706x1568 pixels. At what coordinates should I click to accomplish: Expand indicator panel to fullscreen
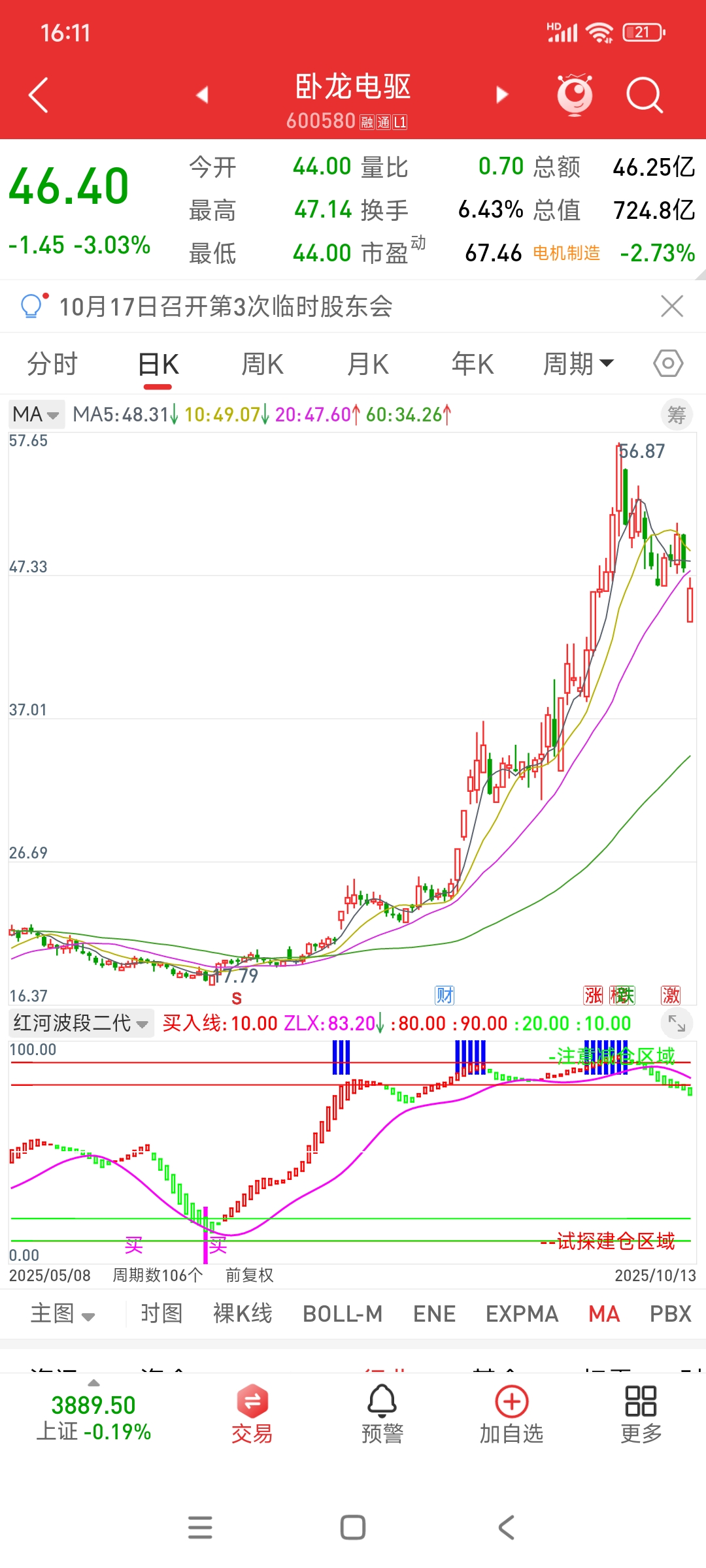coord(677,1023)
